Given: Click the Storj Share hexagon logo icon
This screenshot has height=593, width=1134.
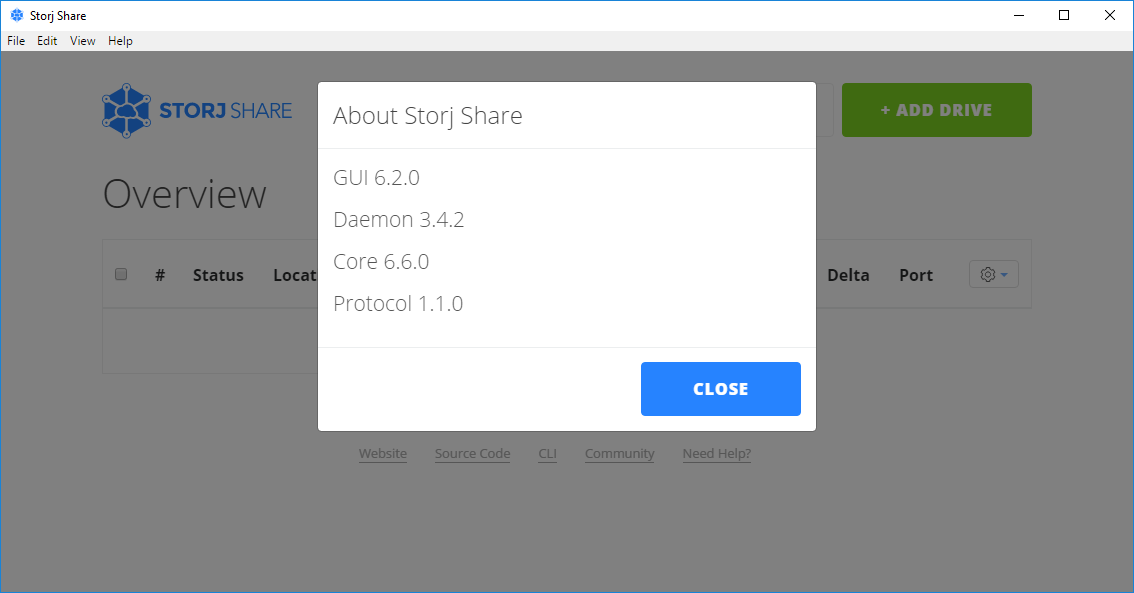Looking at the screenshot, I should click(x=126, y=110).
